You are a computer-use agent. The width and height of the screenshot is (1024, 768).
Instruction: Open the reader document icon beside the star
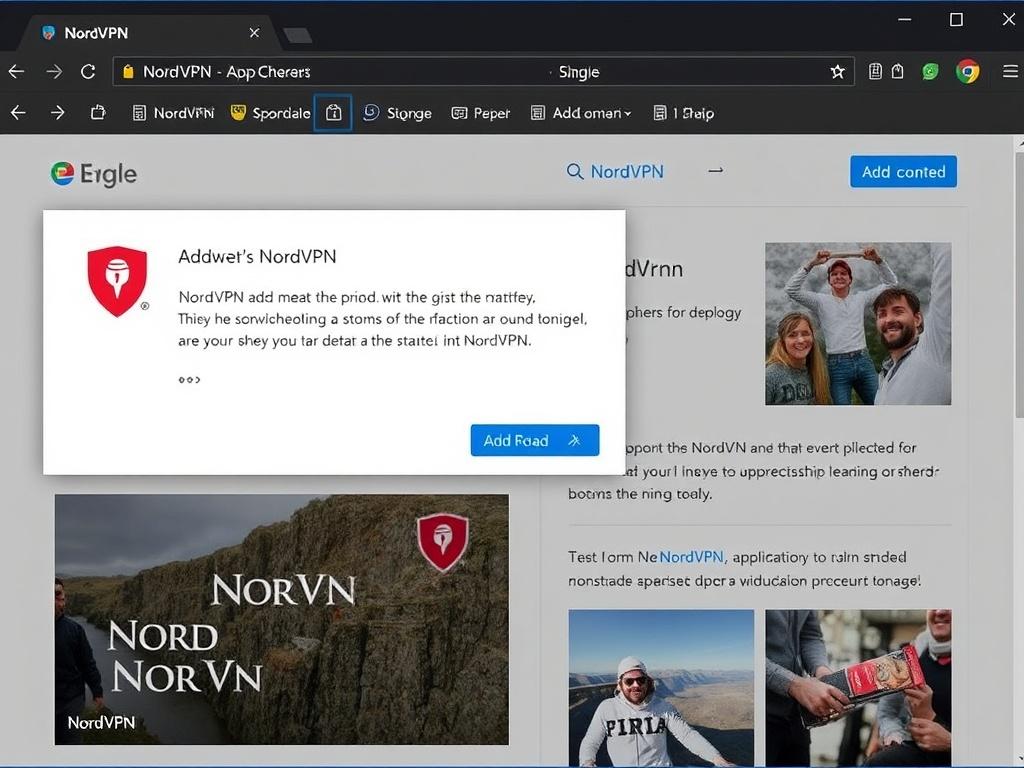[x=875, y=71]
